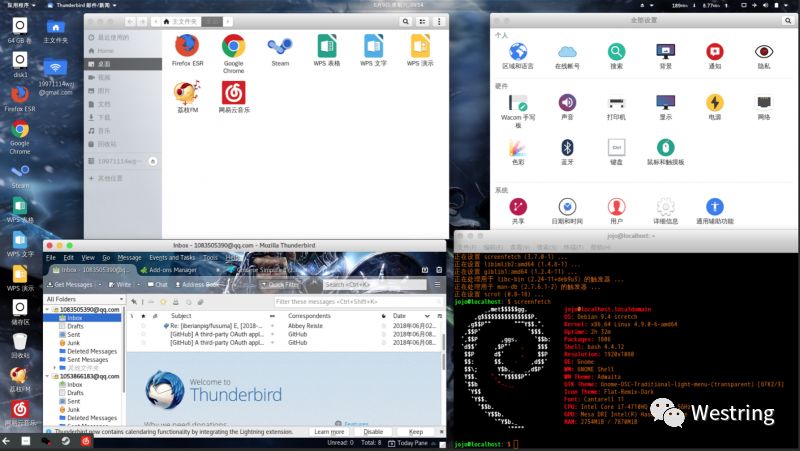Open 通知 notifications settings
This screenshot has height=451, width=800.
pos(715,56)
